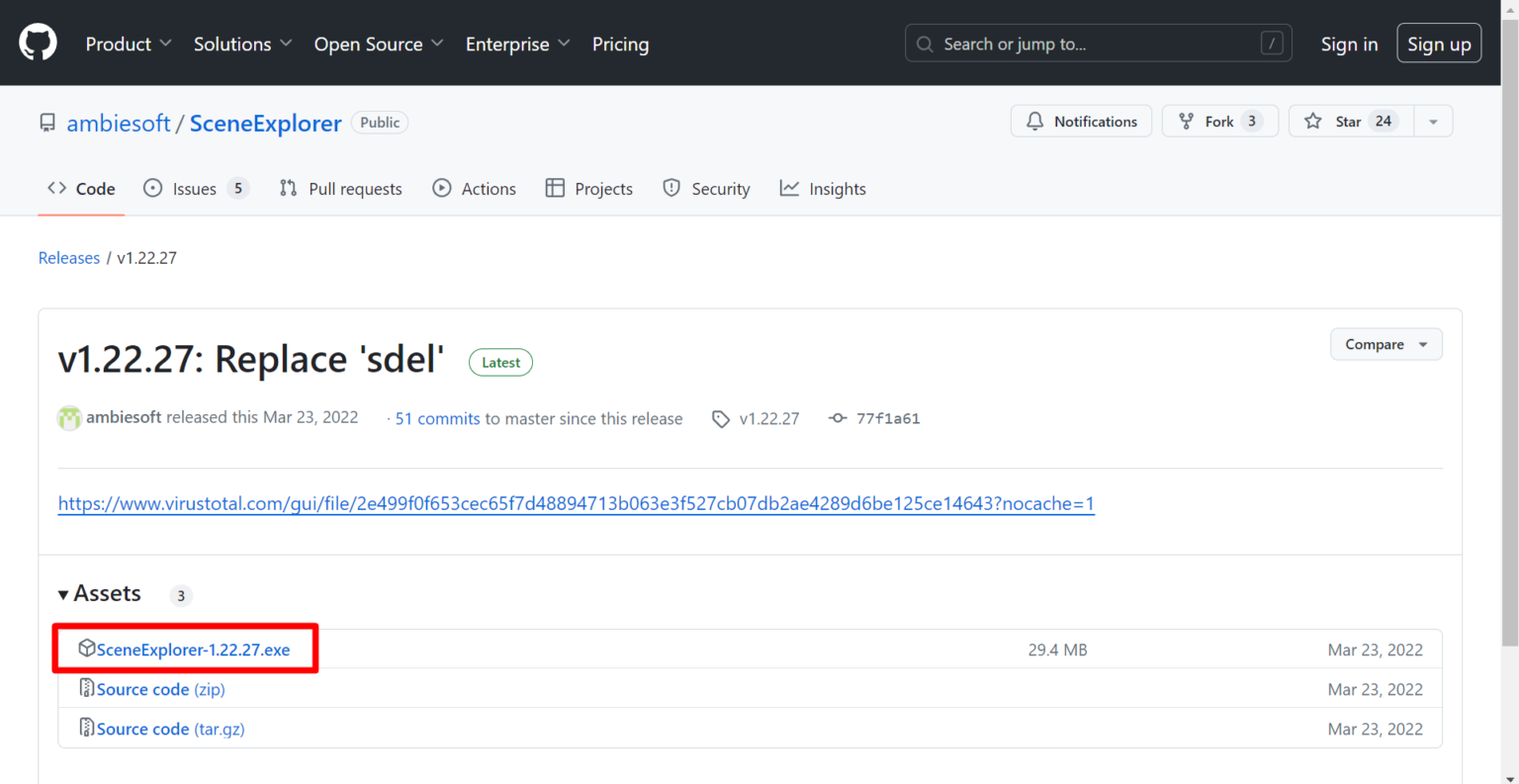Follow the 51 commits link
The height and width of the screenshot is (784, 1519).
tap(437, 418)
